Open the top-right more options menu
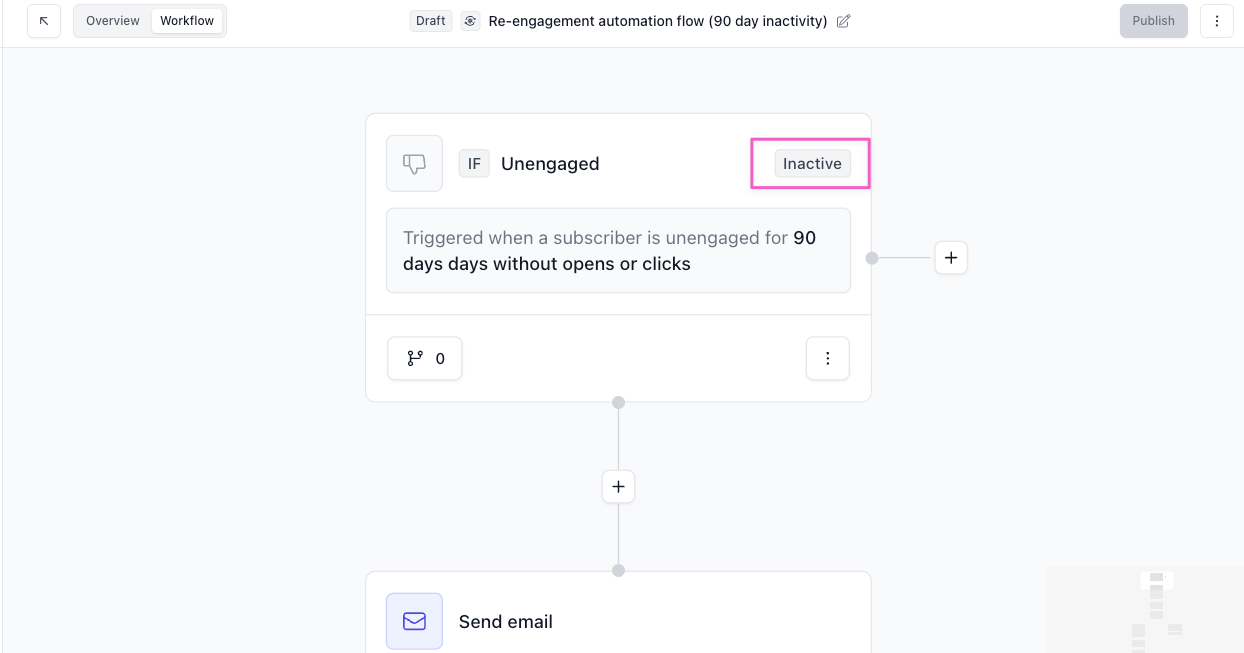The image size is (1244, 653). point(1216,21)
